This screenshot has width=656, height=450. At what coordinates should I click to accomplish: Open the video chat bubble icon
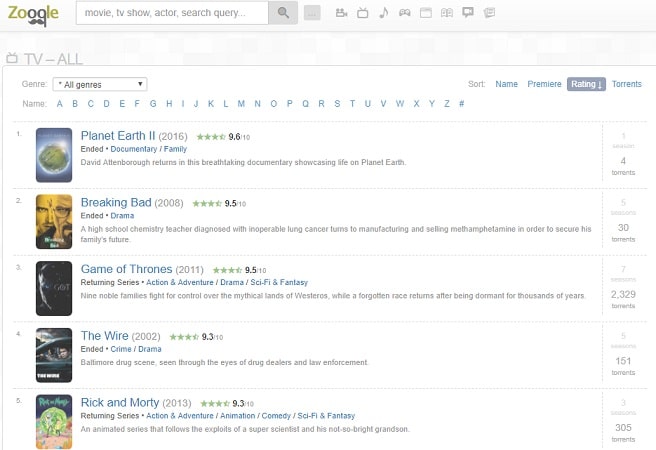pos(468,13)
